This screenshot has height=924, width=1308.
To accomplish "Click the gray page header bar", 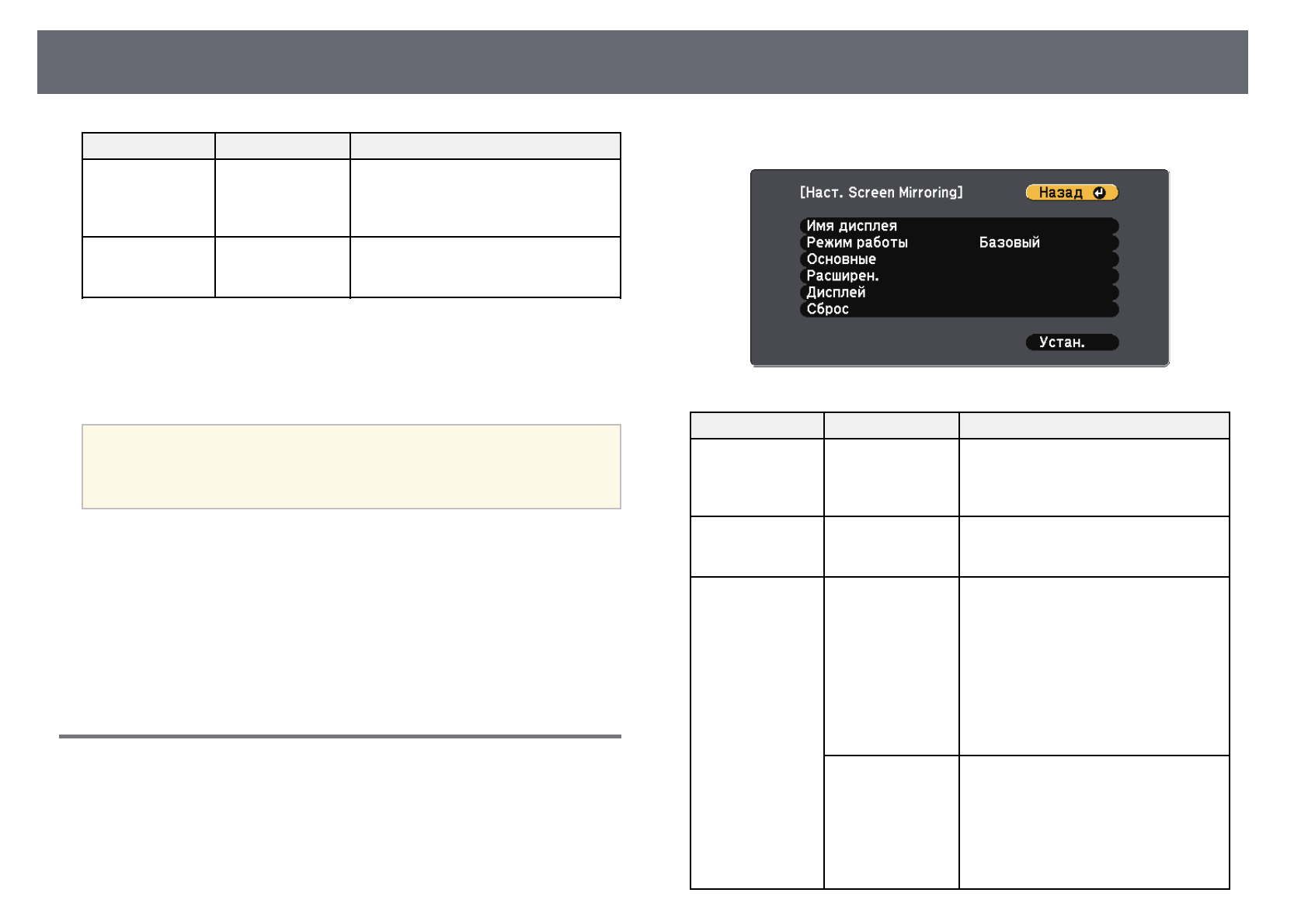I will pyautogui.click(x=642, y=62).
